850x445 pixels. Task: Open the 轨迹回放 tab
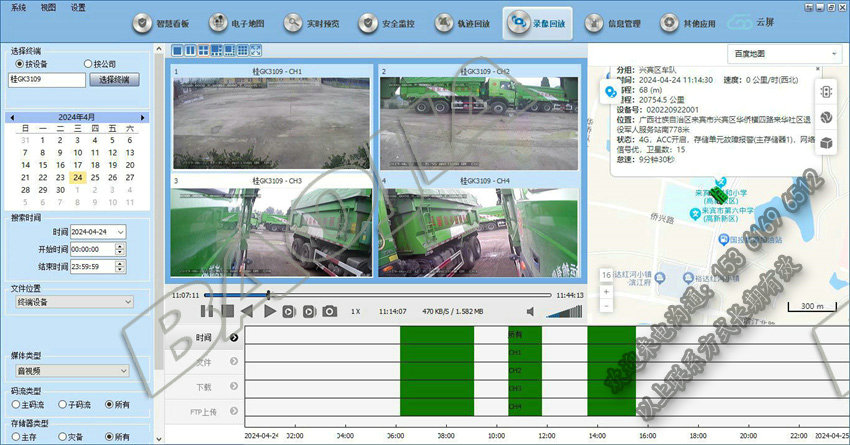458,22
